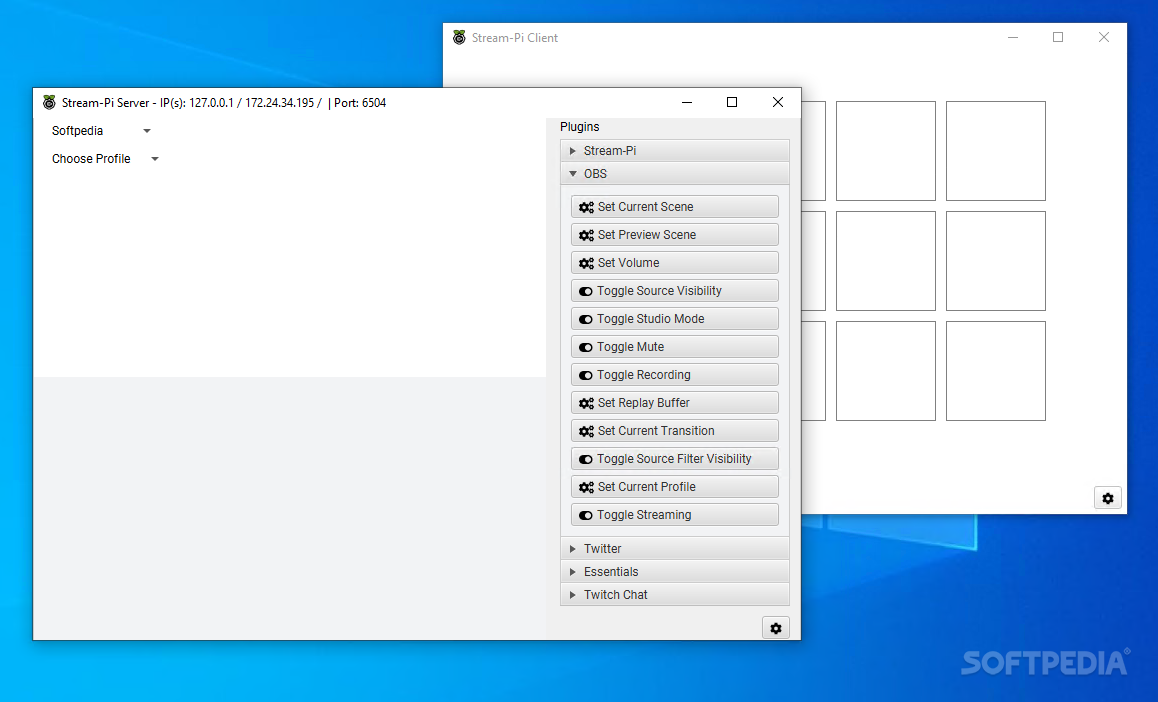Screen dimensions: 1158x702
Task: Maximize the Stream-Pi Server window
Action: (x=732, y=102)
